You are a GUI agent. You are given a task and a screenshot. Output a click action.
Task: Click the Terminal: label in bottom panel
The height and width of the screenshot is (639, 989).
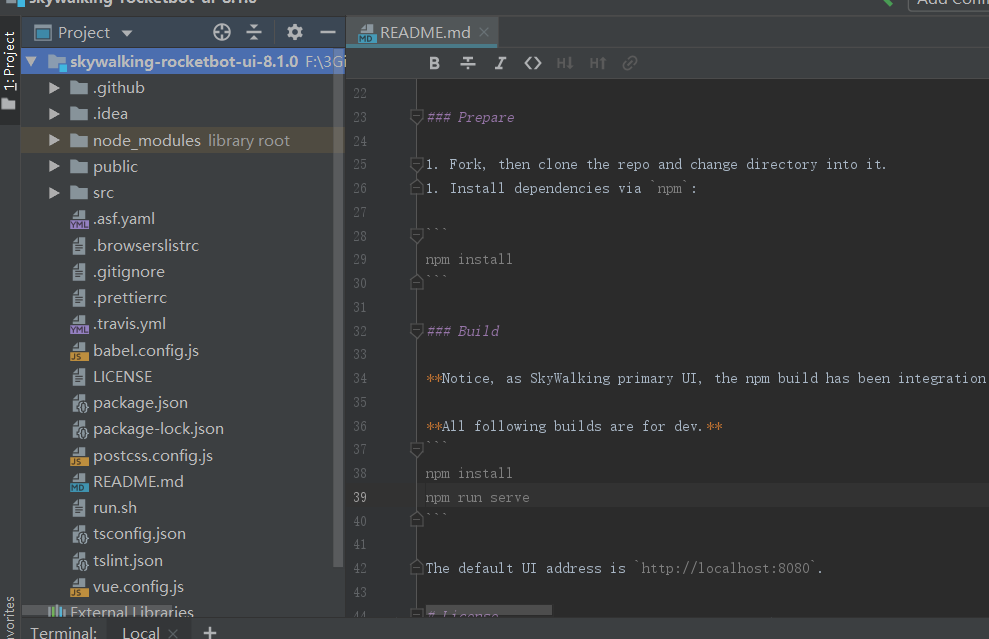64,632
